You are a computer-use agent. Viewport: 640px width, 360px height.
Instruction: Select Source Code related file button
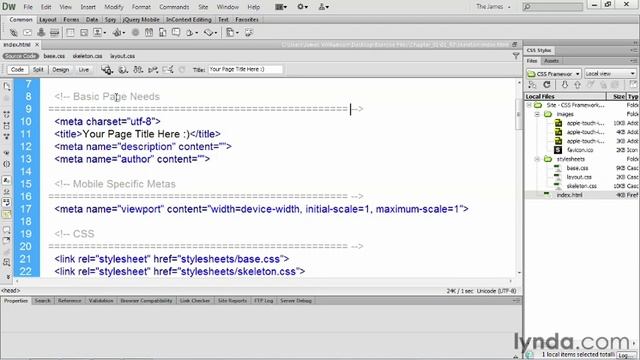(21, 56)
